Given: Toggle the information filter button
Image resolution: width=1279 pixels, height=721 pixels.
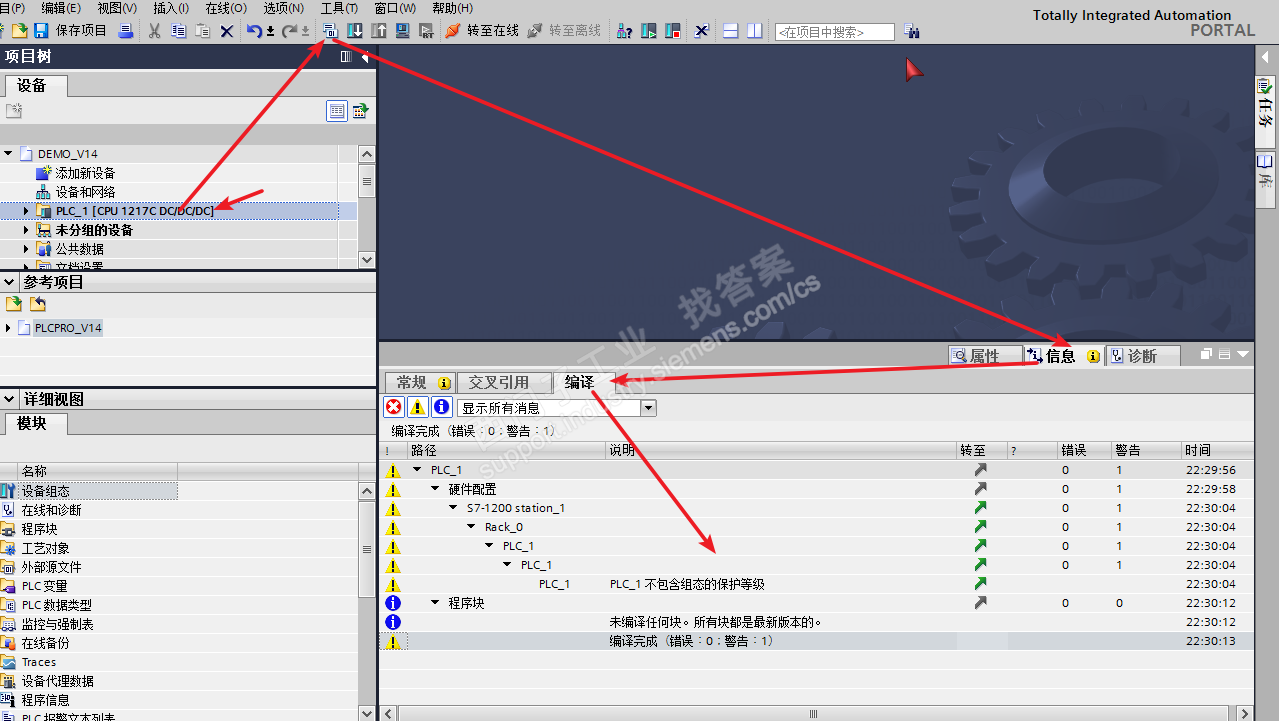Looking at the screenshot, I should point(442,407).
